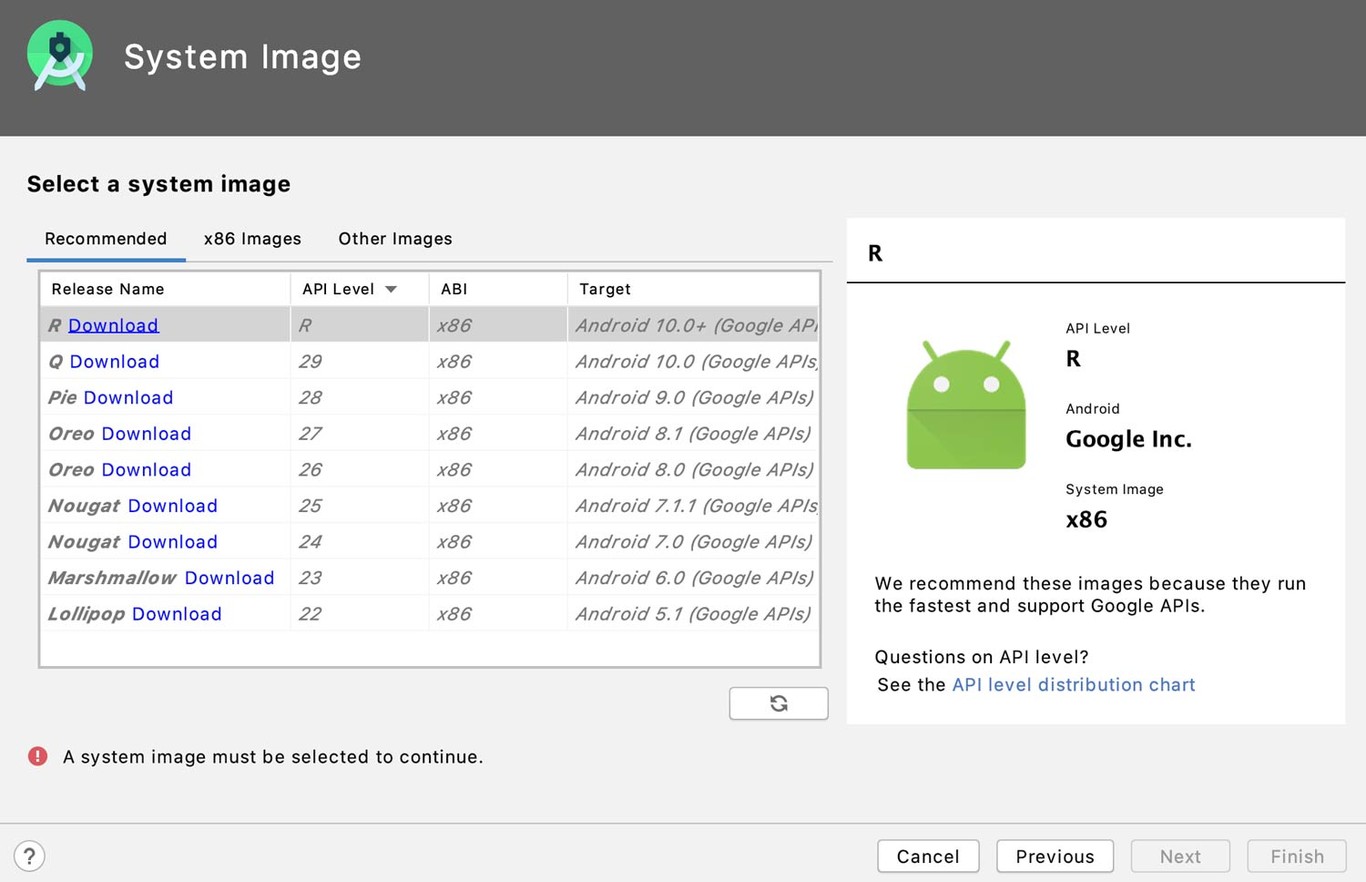Click the Release Name column header
This screenshot has width=1366, height=882.
tap(107, 288)
